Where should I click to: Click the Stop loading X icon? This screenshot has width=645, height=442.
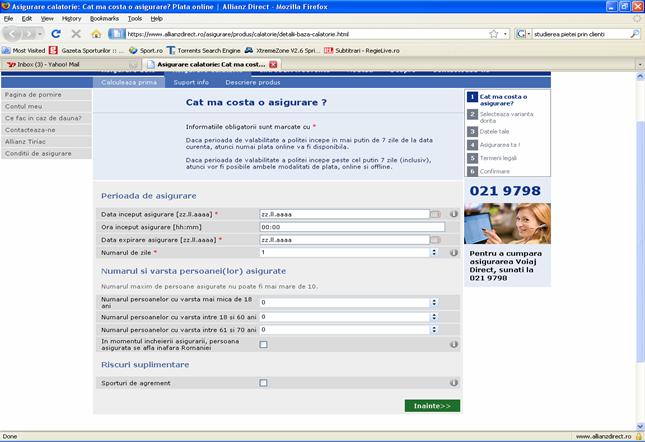(x=76, y=34)
